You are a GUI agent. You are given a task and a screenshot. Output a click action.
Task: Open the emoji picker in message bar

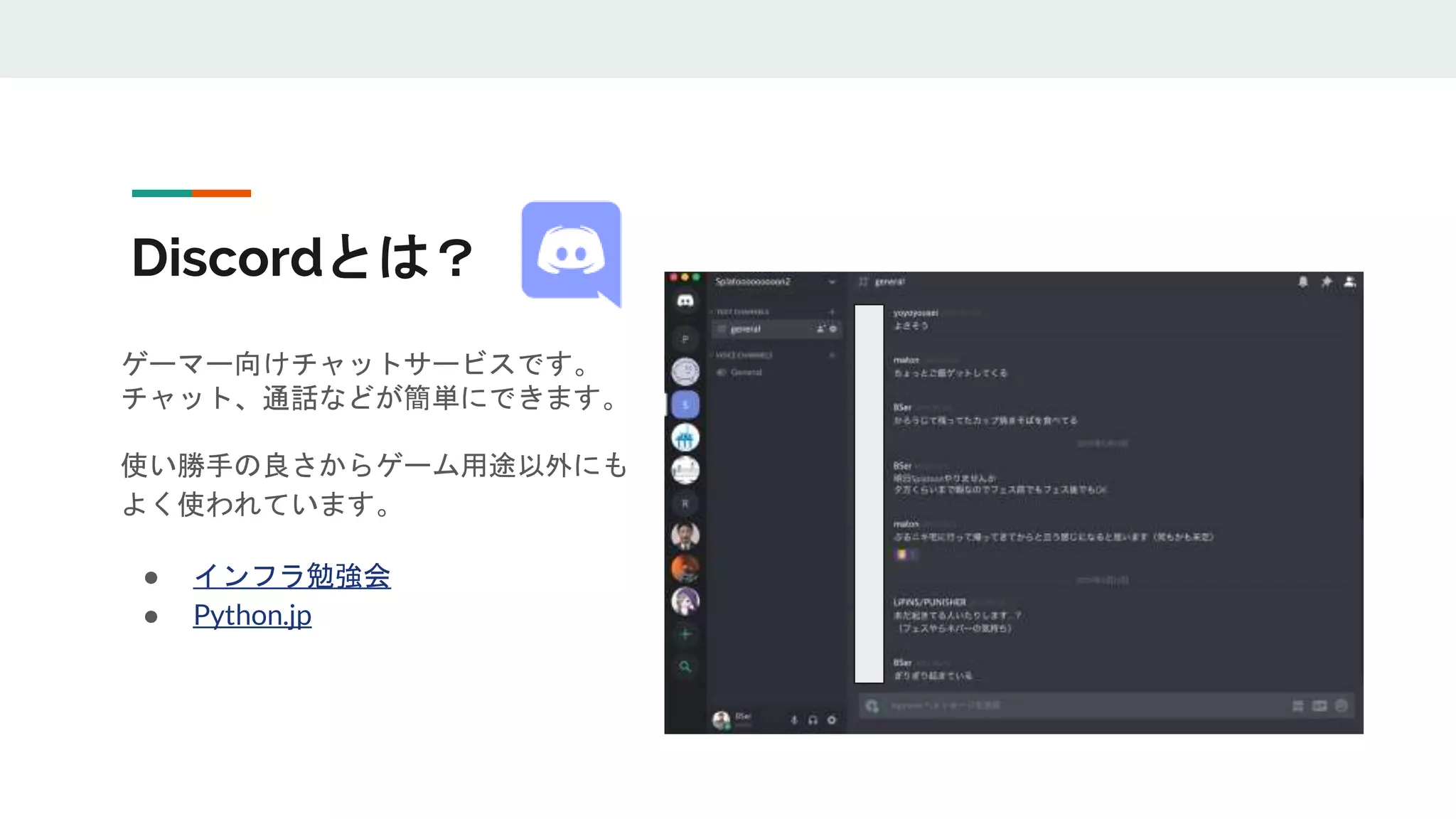(1341, 706)
